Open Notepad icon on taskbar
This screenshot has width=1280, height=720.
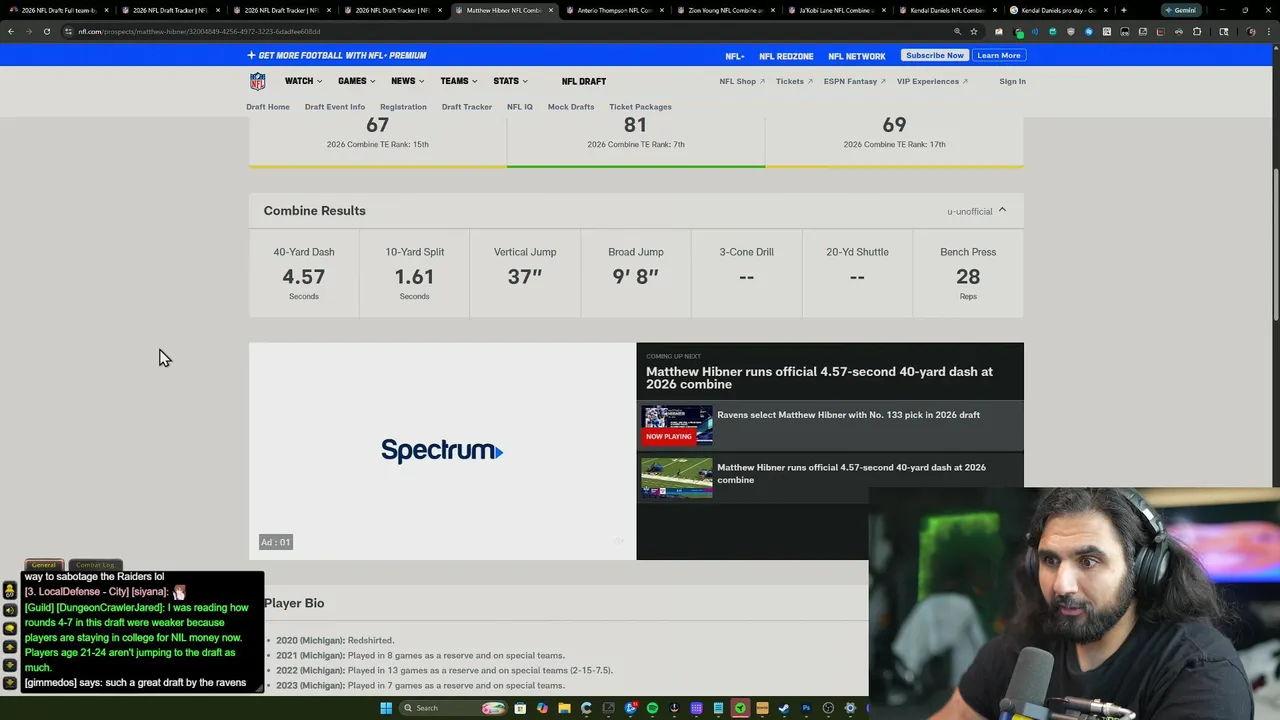718,708
